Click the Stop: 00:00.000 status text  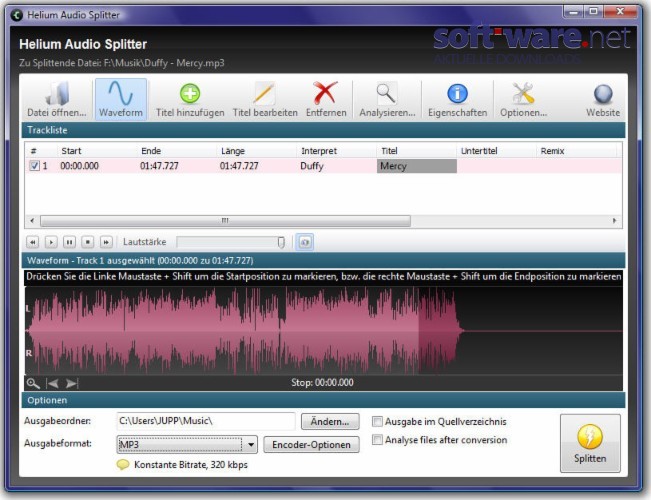(323, 382)
